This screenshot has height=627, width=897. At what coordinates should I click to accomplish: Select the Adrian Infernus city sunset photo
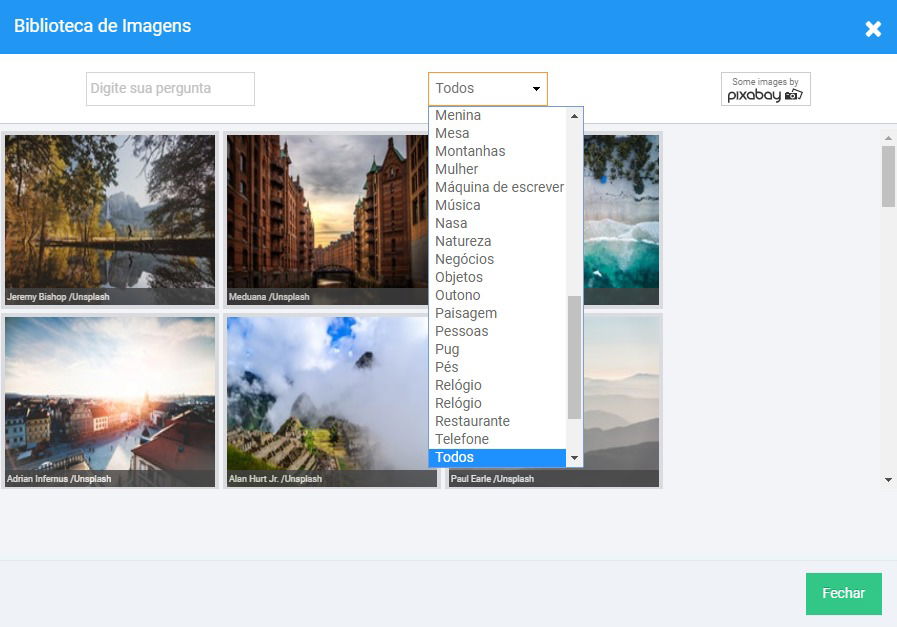[x=110, y=402]
